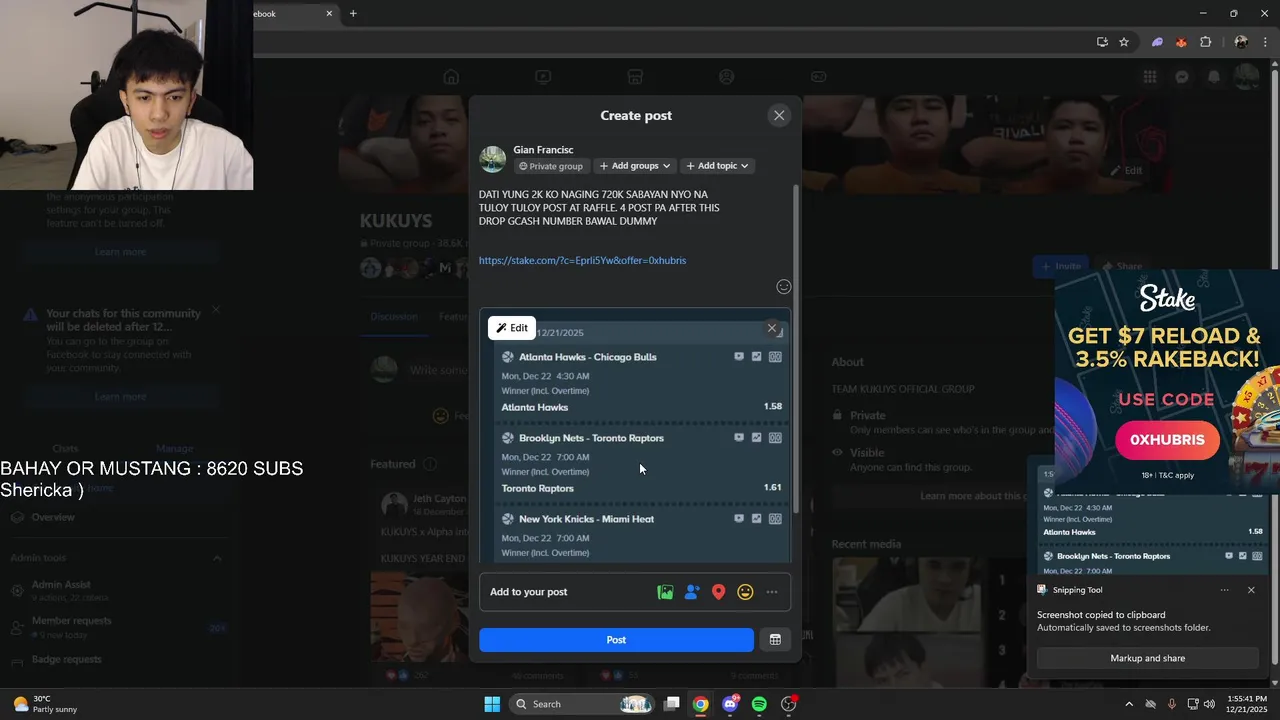Close the Snipping Tool notification
The image size is (1280, 720).
(x=1250, y=590)
